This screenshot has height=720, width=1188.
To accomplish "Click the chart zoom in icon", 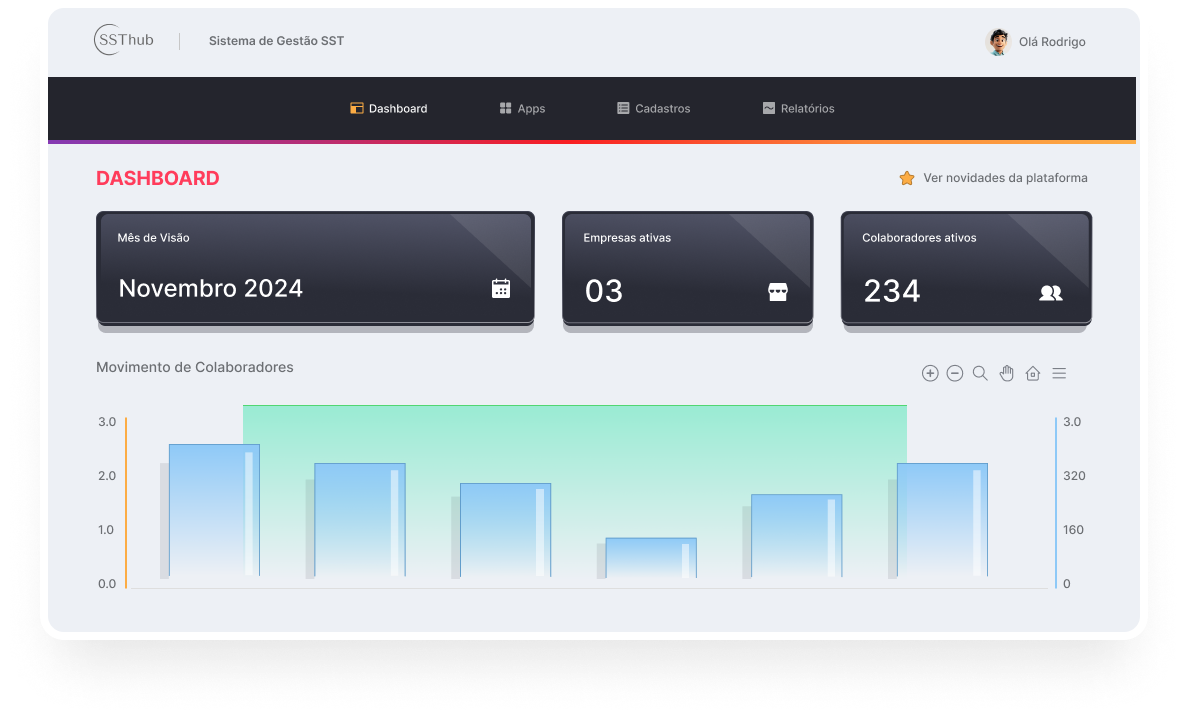I will (930, 373).
